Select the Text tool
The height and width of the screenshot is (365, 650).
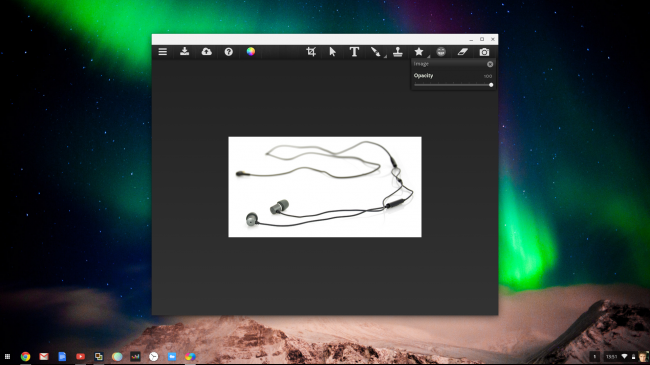coord(354,52)
